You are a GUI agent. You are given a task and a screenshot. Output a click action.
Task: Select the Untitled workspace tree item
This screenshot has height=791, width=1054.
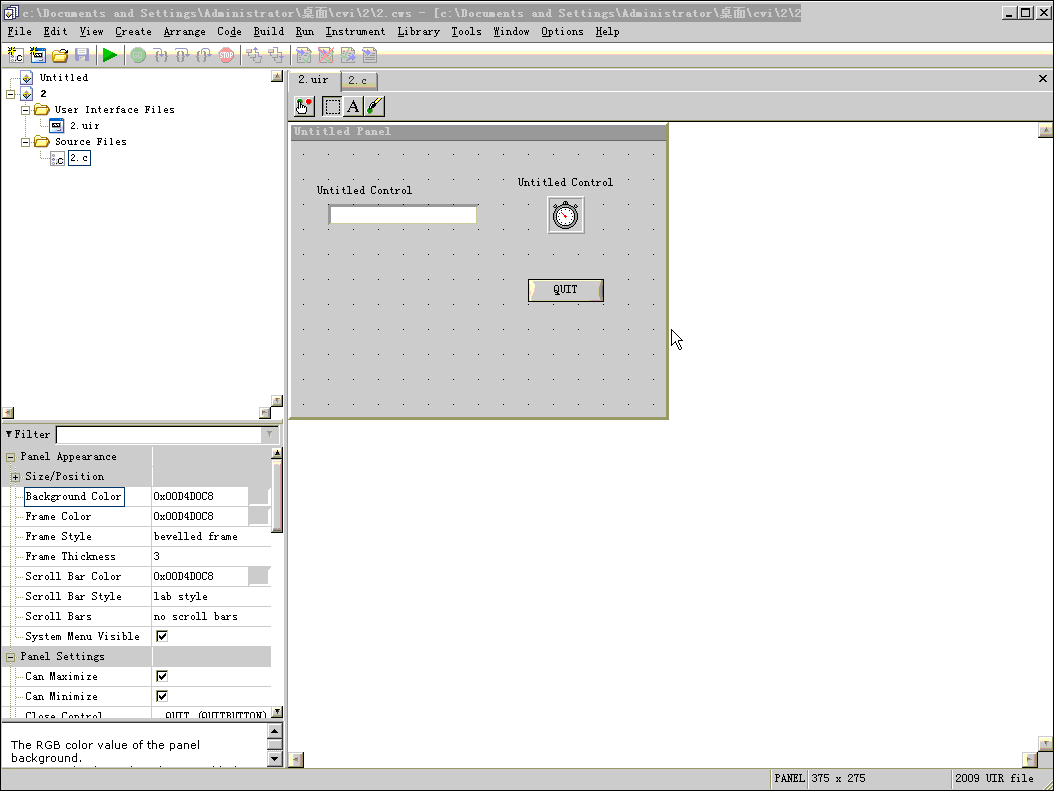click(64, 78)
